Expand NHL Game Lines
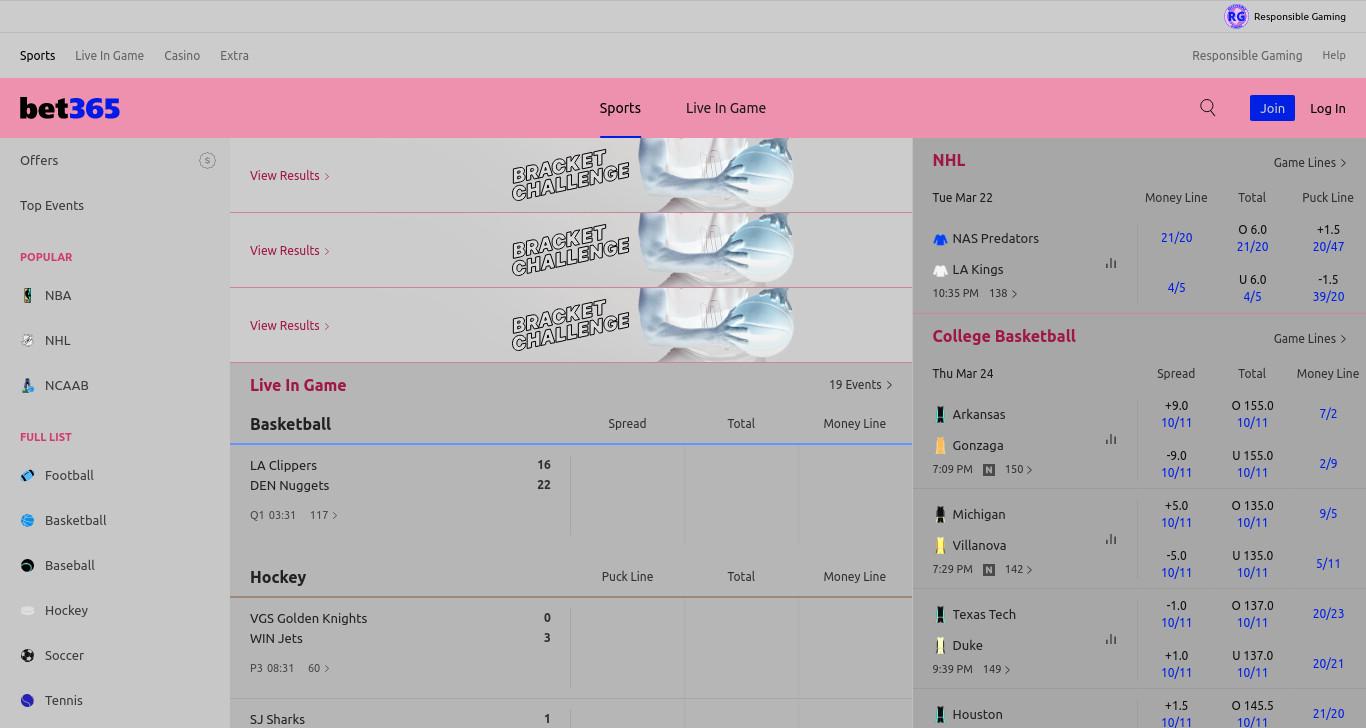 pos(1310,162)
